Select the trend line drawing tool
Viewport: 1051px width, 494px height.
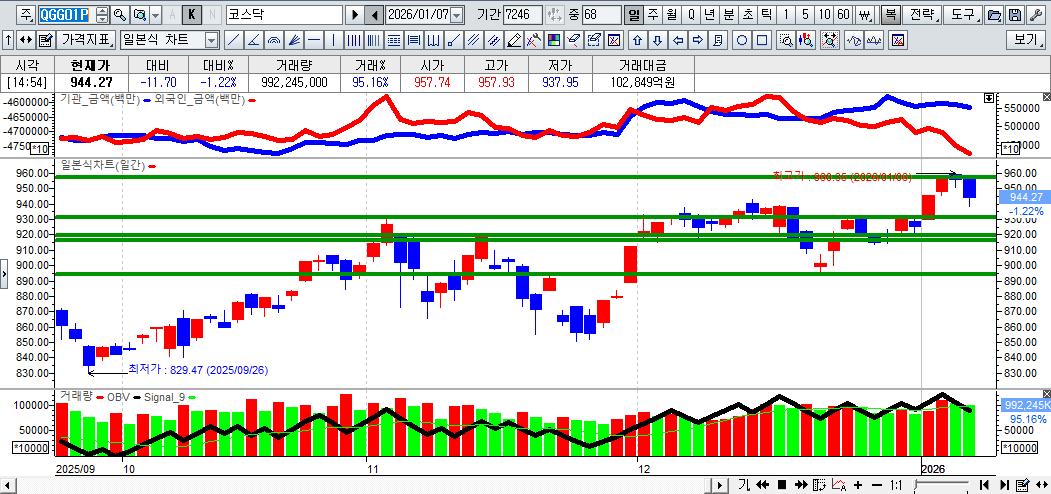(x=232, y=40)
